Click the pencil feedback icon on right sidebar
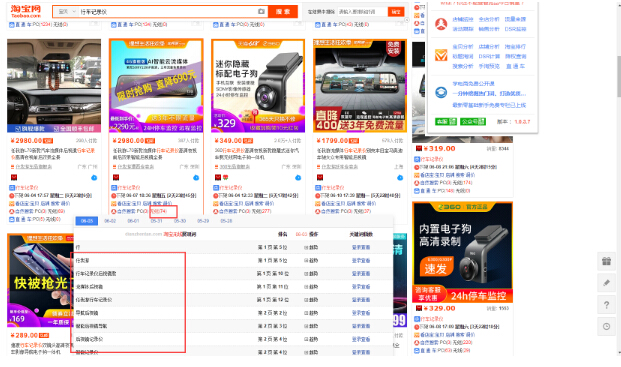The width and height of the screenshot is (621, 367). pos(606,283)
